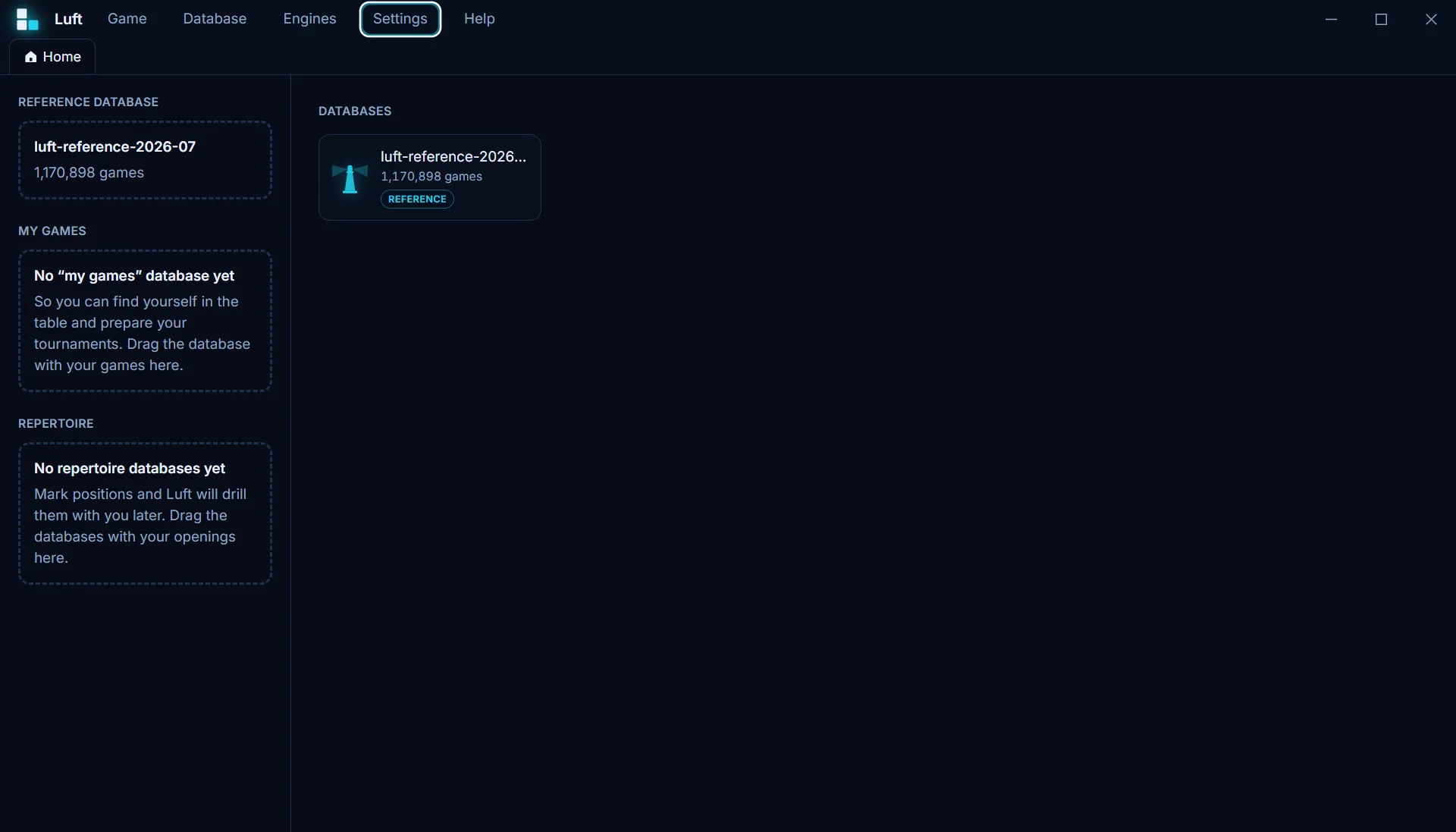Screen dimensions: 1456x832
Task: Click the Luft app logo icon
Action: 27,19
